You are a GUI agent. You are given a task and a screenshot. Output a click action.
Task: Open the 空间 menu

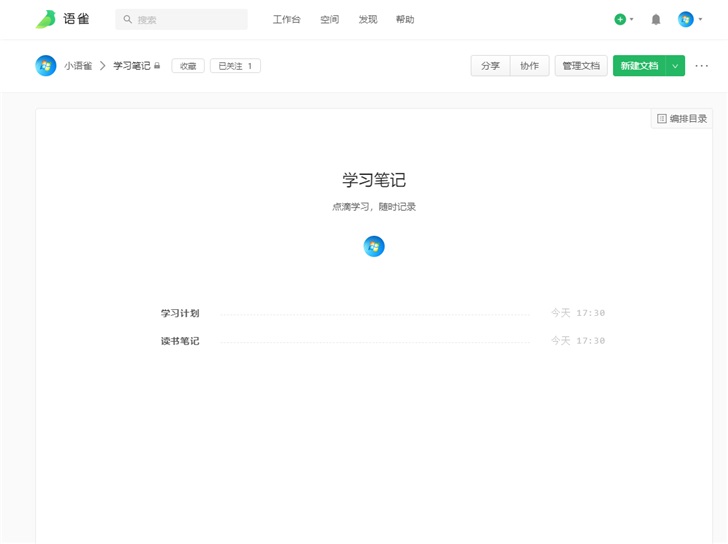(330, 19)
